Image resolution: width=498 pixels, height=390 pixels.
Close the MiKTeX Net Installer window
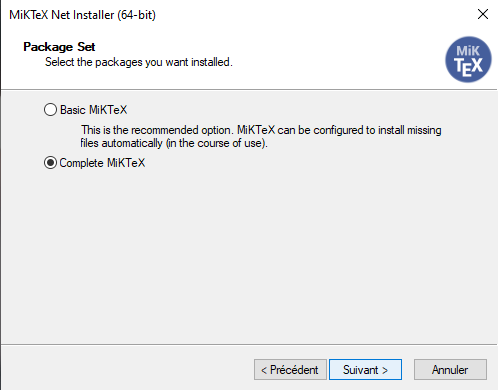coord(483,14)
